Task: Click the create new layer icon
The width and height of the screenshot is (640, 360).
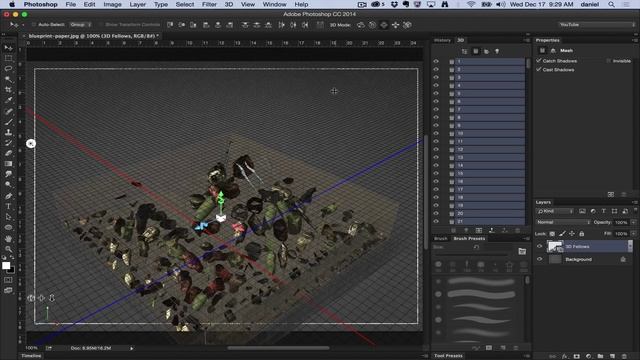Action: tap(612, 356)
